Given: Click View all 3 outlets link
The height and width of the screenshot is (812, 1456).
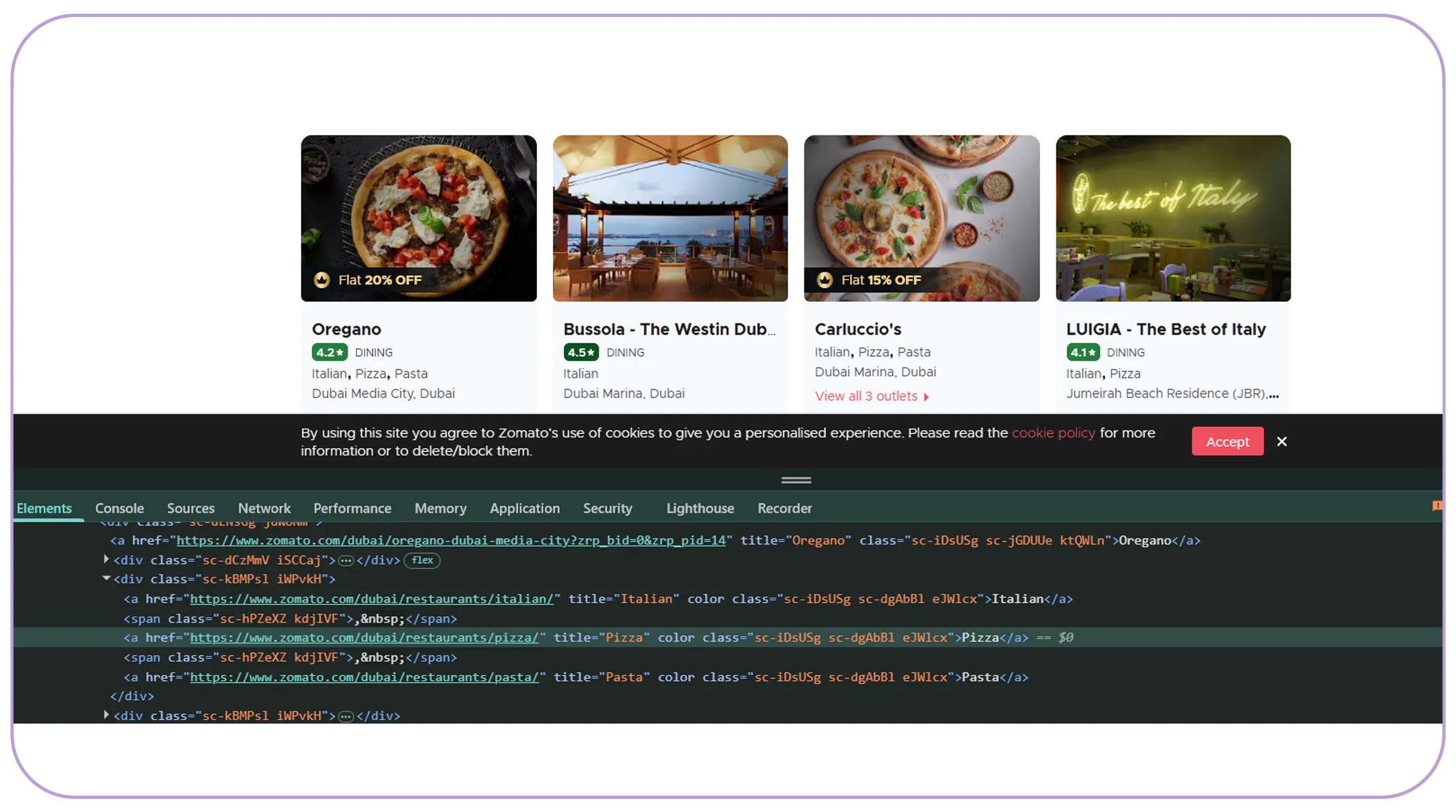Looking at the screenshot, I should click(x=866, y=396).
